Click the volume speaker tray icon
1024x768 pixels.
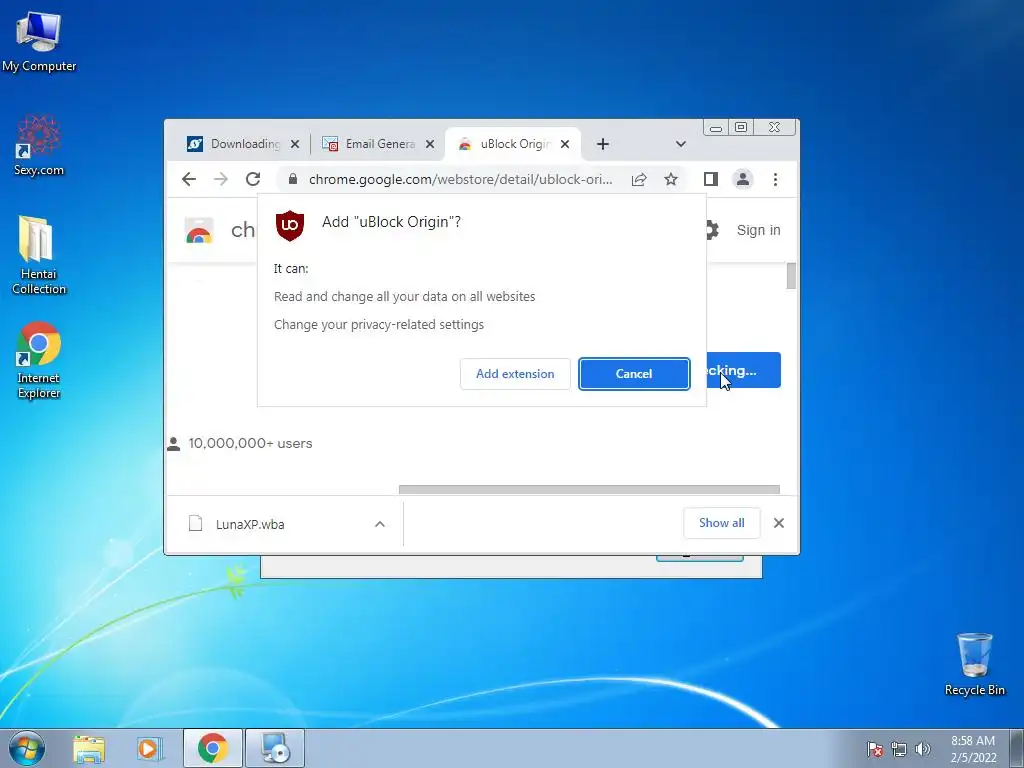pos(923,749)
